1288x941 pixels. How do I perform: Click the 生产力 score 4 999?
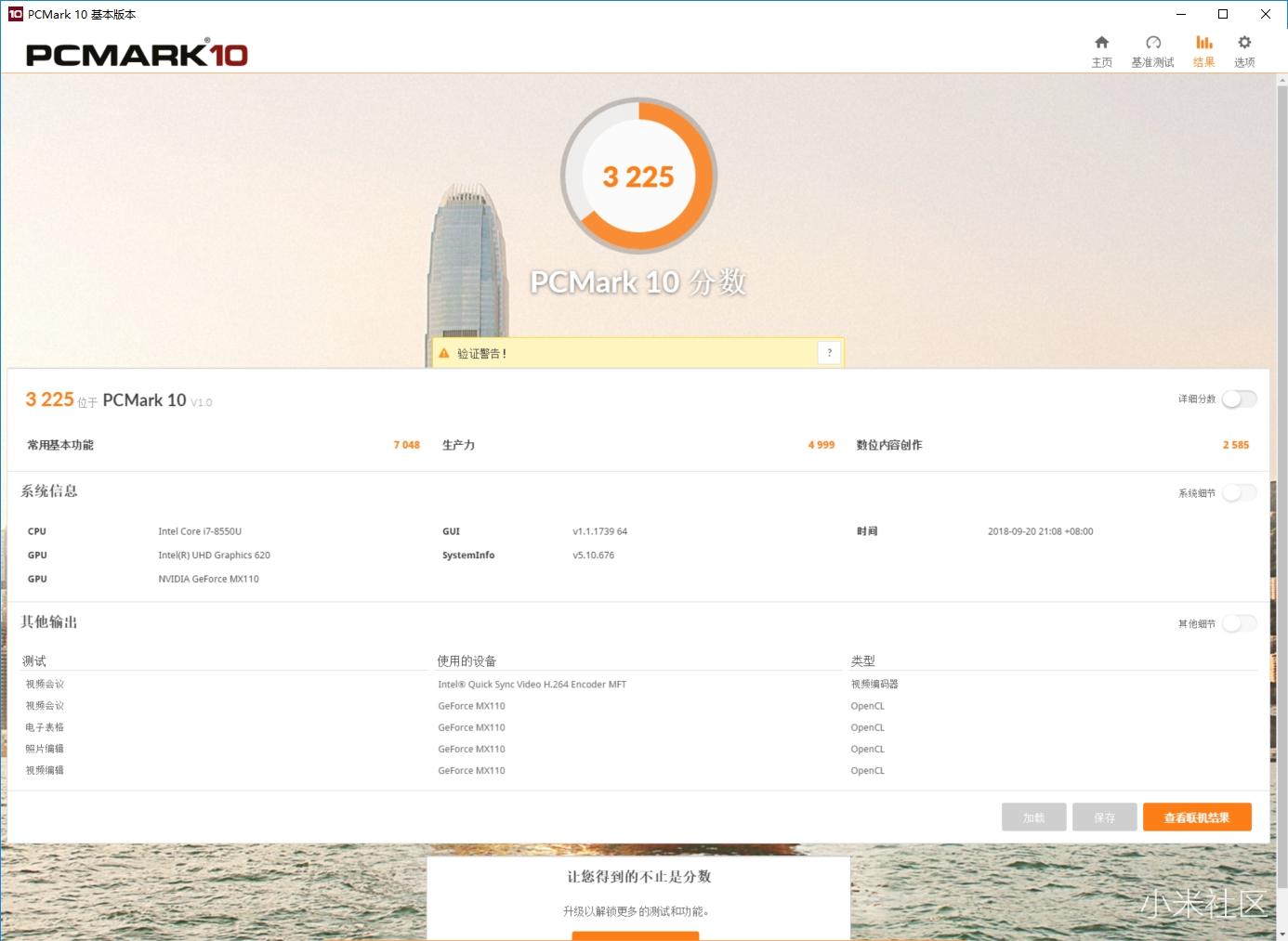821,445
